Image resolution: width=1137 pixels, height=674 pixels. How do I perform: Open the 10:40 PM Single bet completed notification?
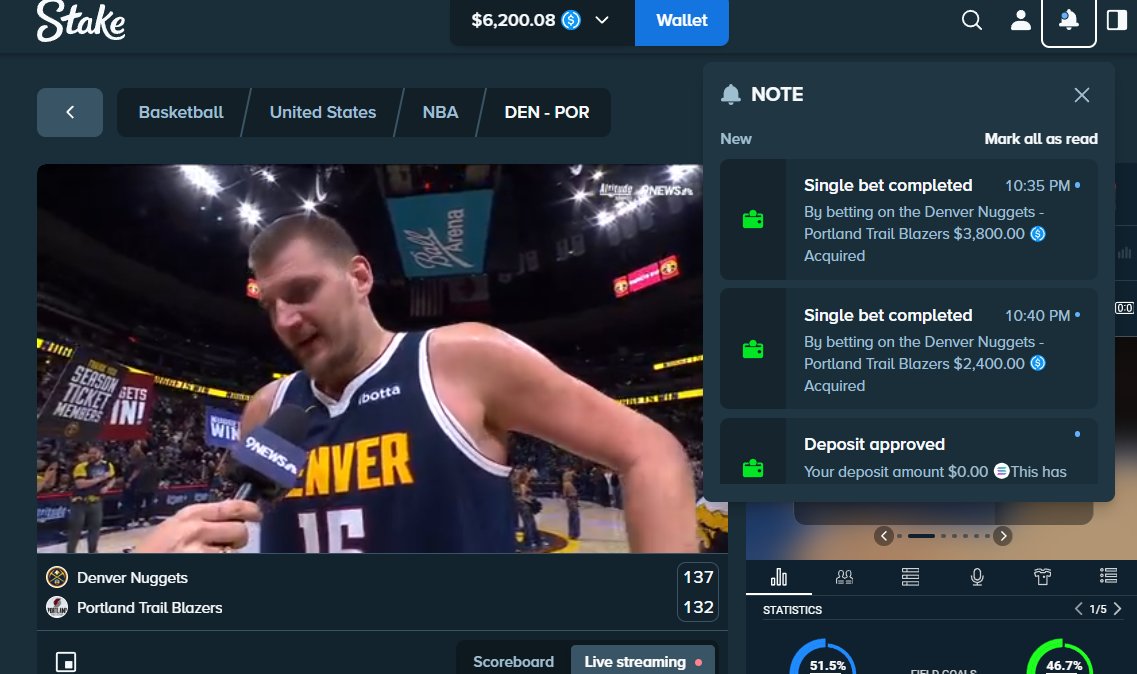[x=909, y=349]
